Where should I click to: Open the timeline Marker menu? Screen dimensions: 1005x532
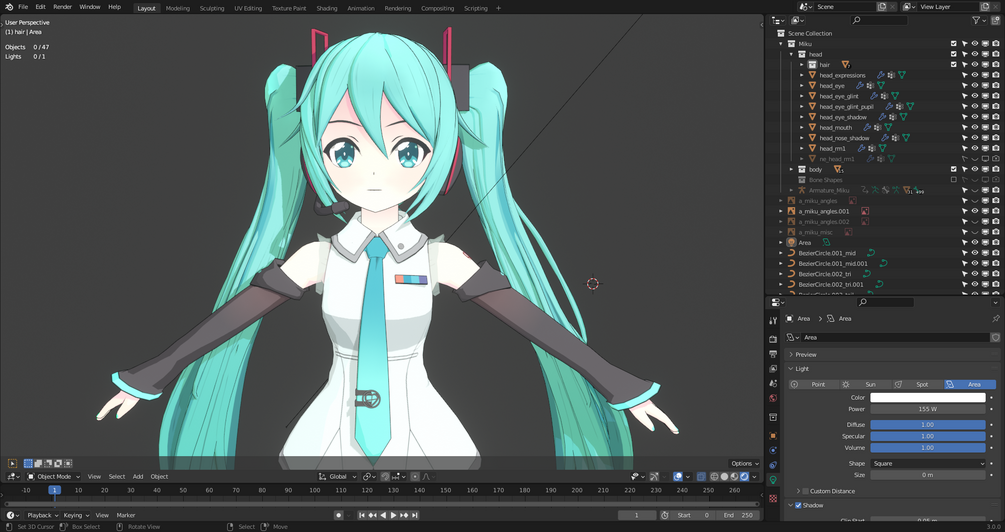(126, 515)
